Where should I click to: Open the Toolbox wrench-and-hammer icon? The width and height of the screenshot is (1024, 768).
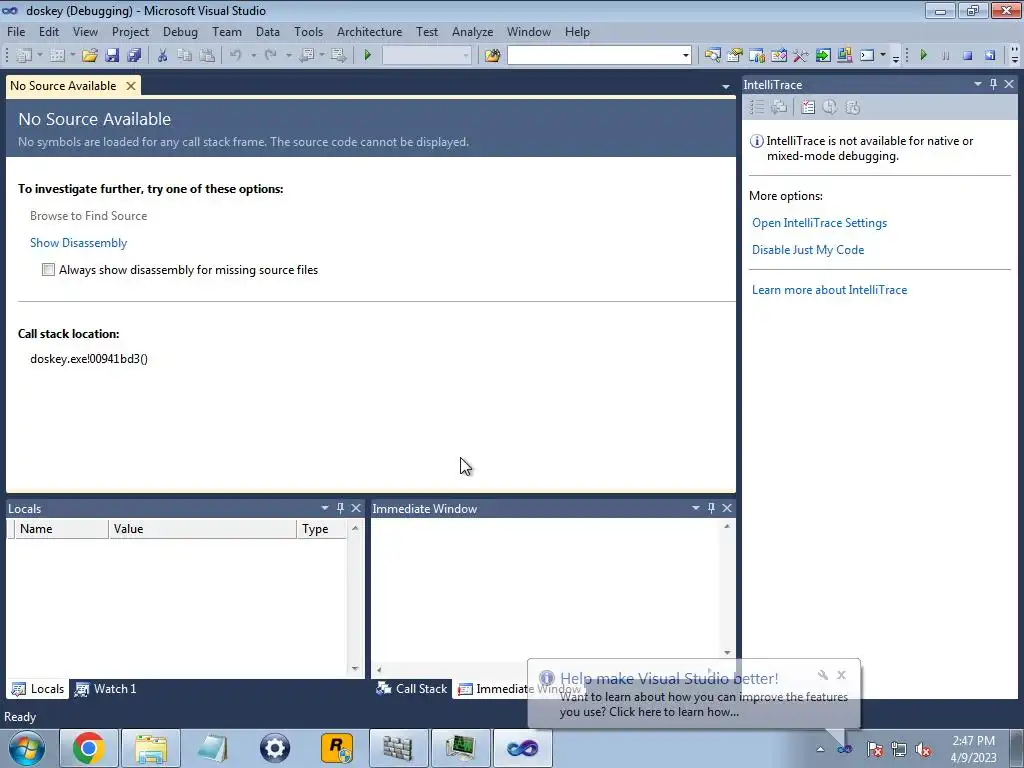tap(801, 56)
